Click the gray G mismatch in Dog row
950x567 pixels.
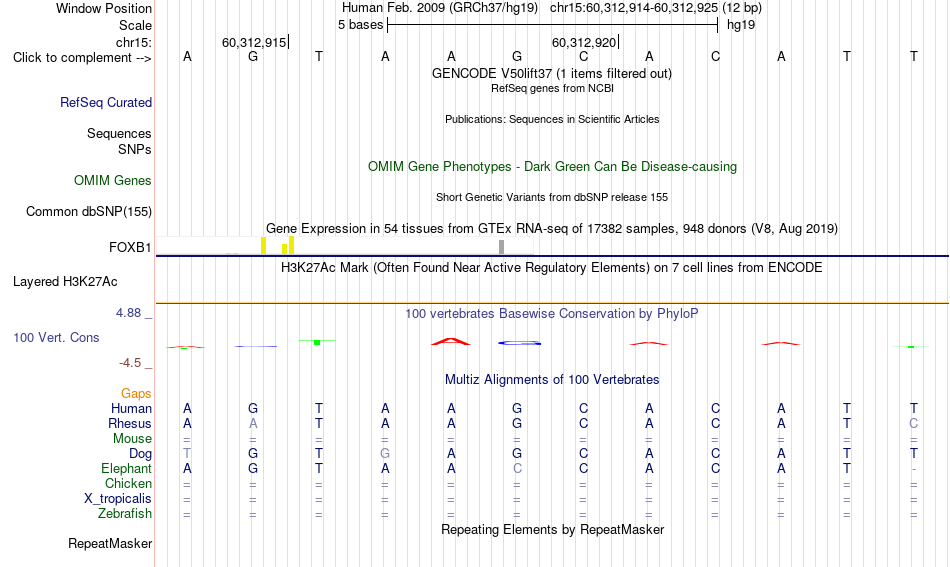(x=385, y=453)
